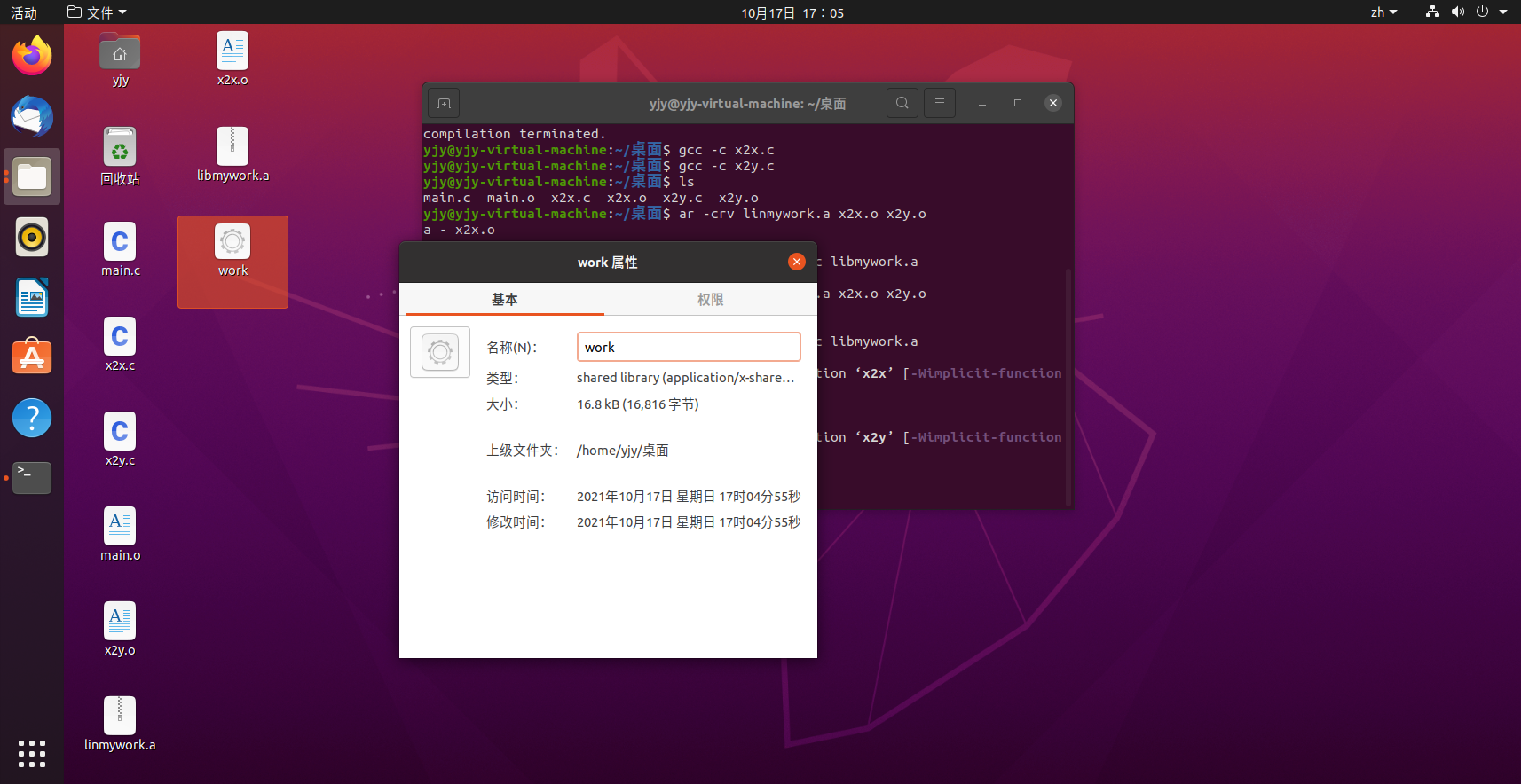Image resolution: width=1521 pixels, height=784 pixels.
Task: Switch to the 基本 tab
Action: tap(505, 300)
